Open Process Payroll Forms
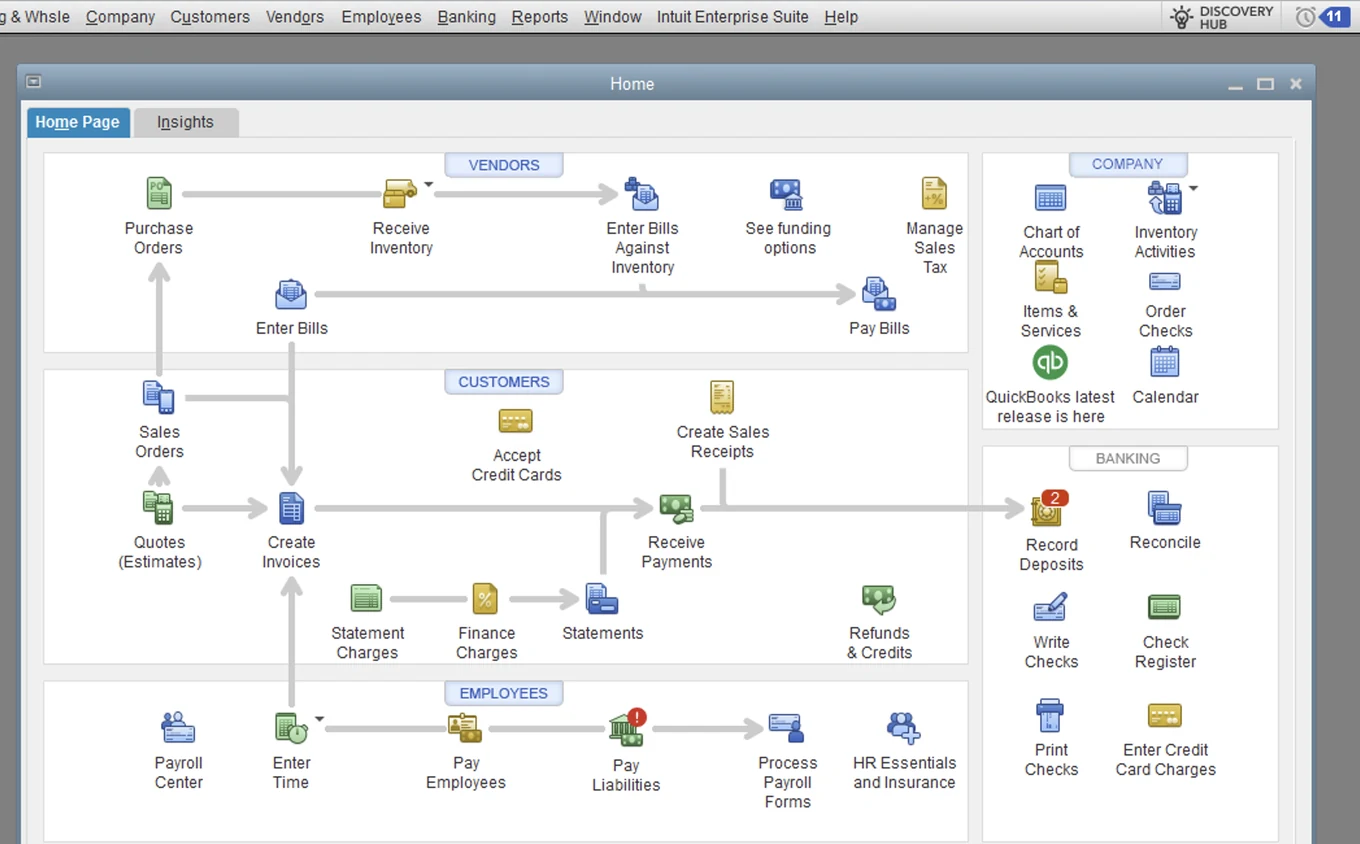This screenshot has width=1360, height=844. tap(787, 728)
